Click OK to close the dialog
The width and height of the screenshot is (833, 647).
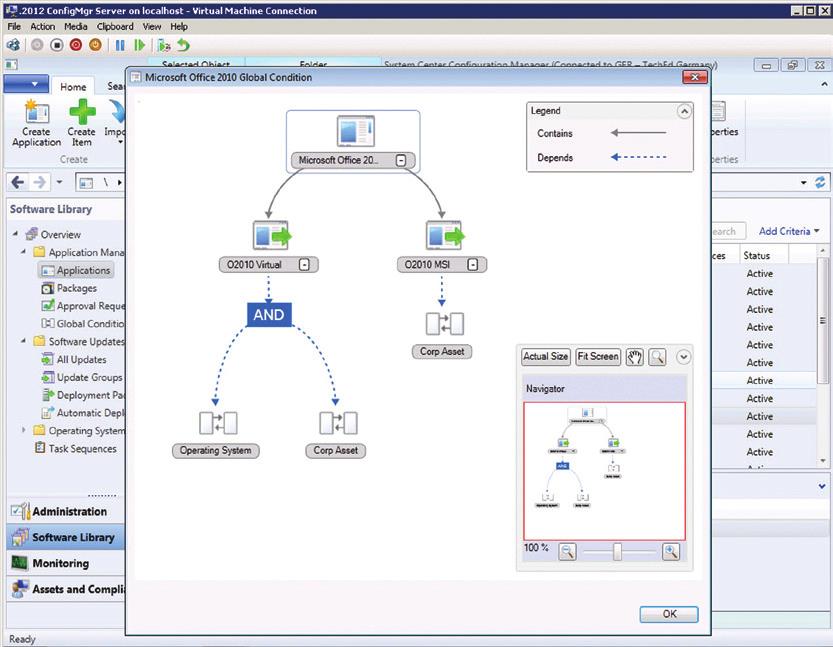(x=669, y=614)
